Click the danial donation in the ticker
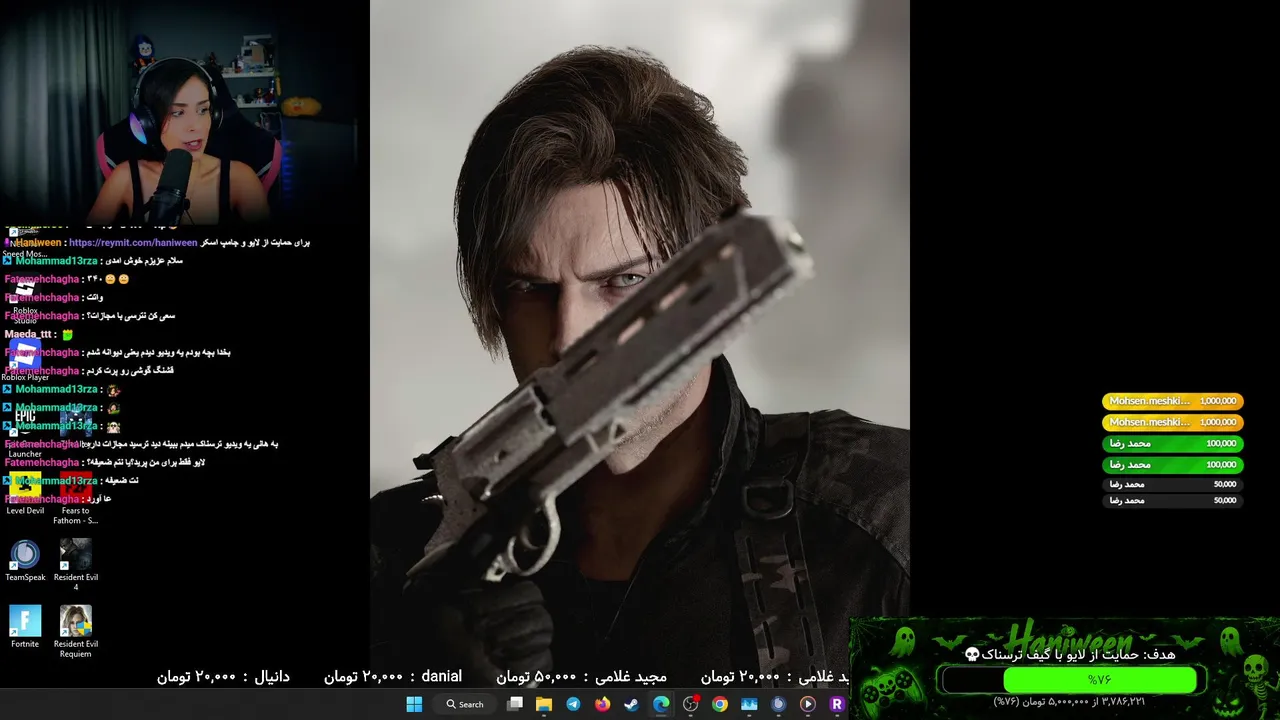 click(392, 677)
